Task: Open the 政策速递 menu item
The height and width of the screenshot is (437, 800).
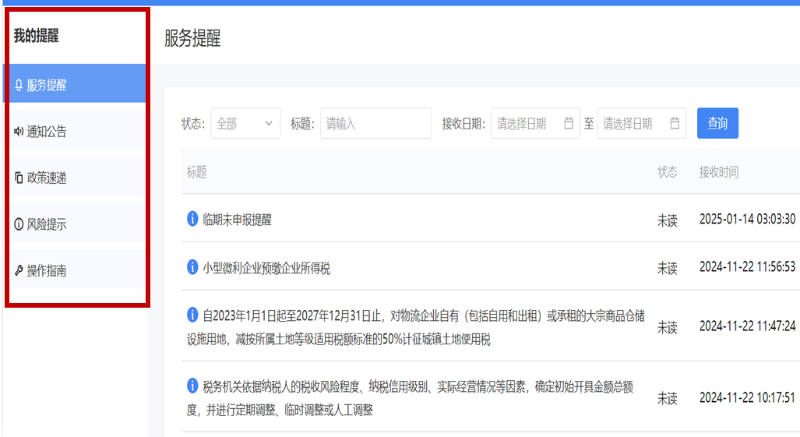Action: point(47,178)
